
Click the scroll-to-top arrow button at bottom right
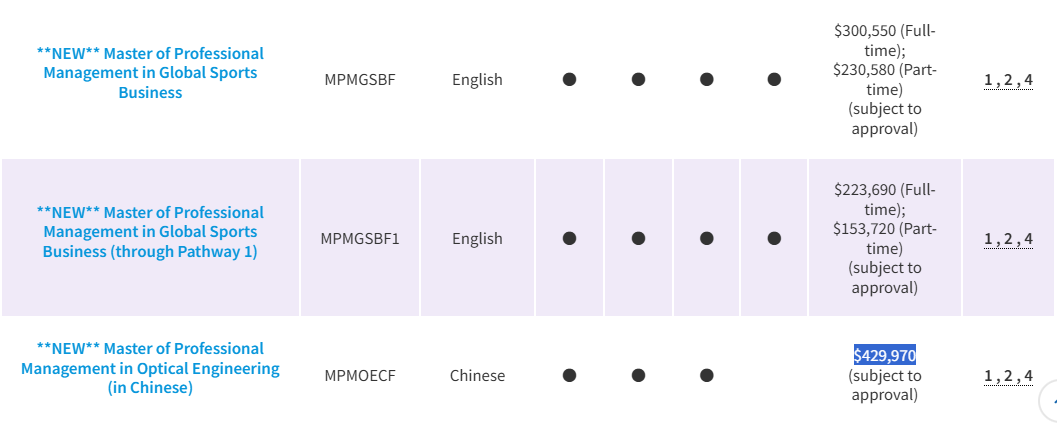1048,402
